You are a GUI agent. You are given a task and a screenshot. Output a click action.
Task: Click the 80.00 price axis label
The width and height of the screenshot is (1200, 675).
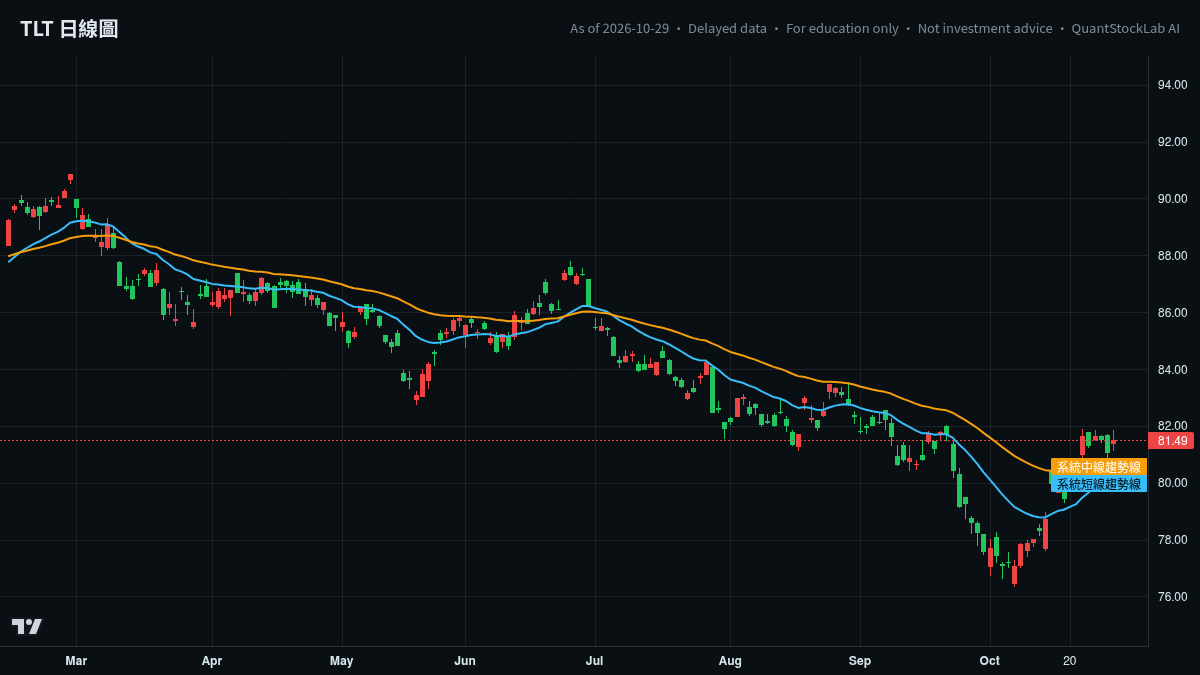(1172, 483)
